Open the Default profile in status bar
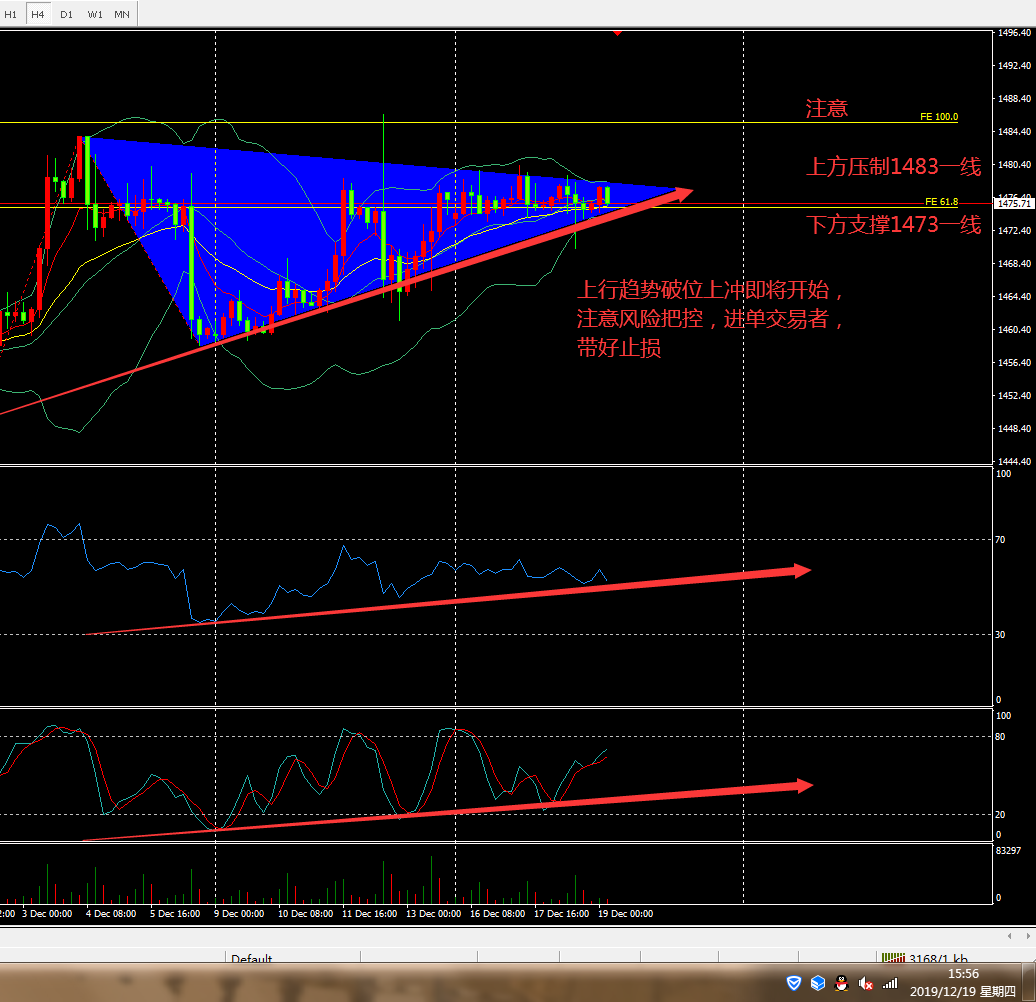Image resolution: width=1036 pixels, height=1002 pixels. click(252, 958)
